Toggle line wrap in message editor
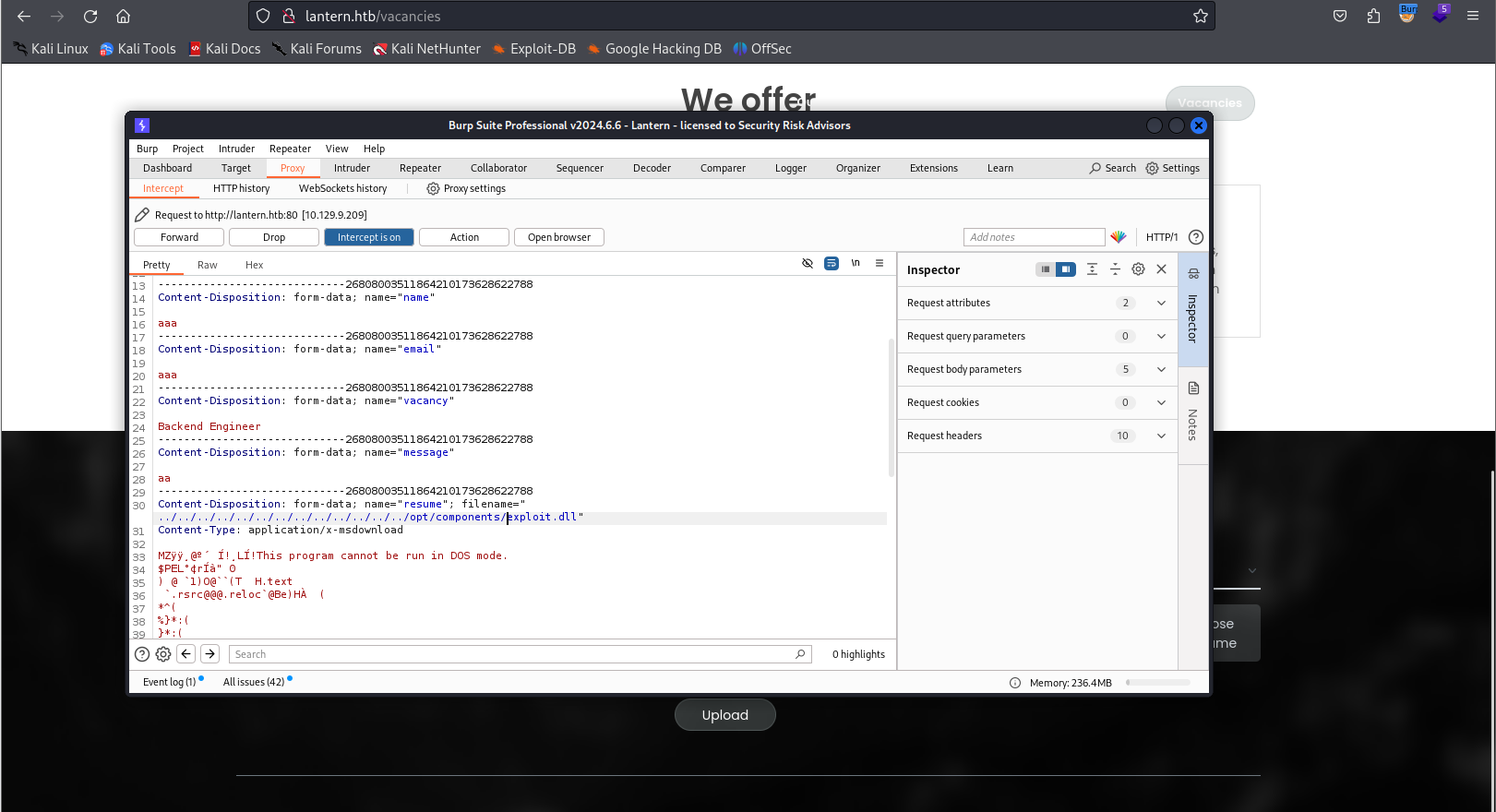 tap(832, 264)
